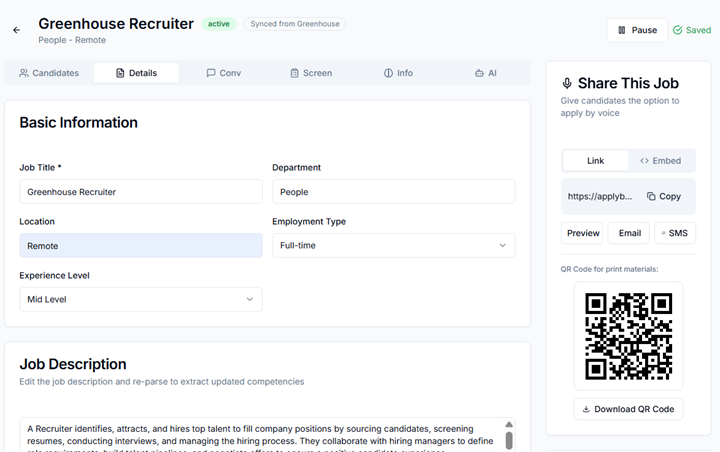This screenshot has width=720, height=452.
Task: Select the Link share option
Action: pyautogui.click(x=596, y=161)
